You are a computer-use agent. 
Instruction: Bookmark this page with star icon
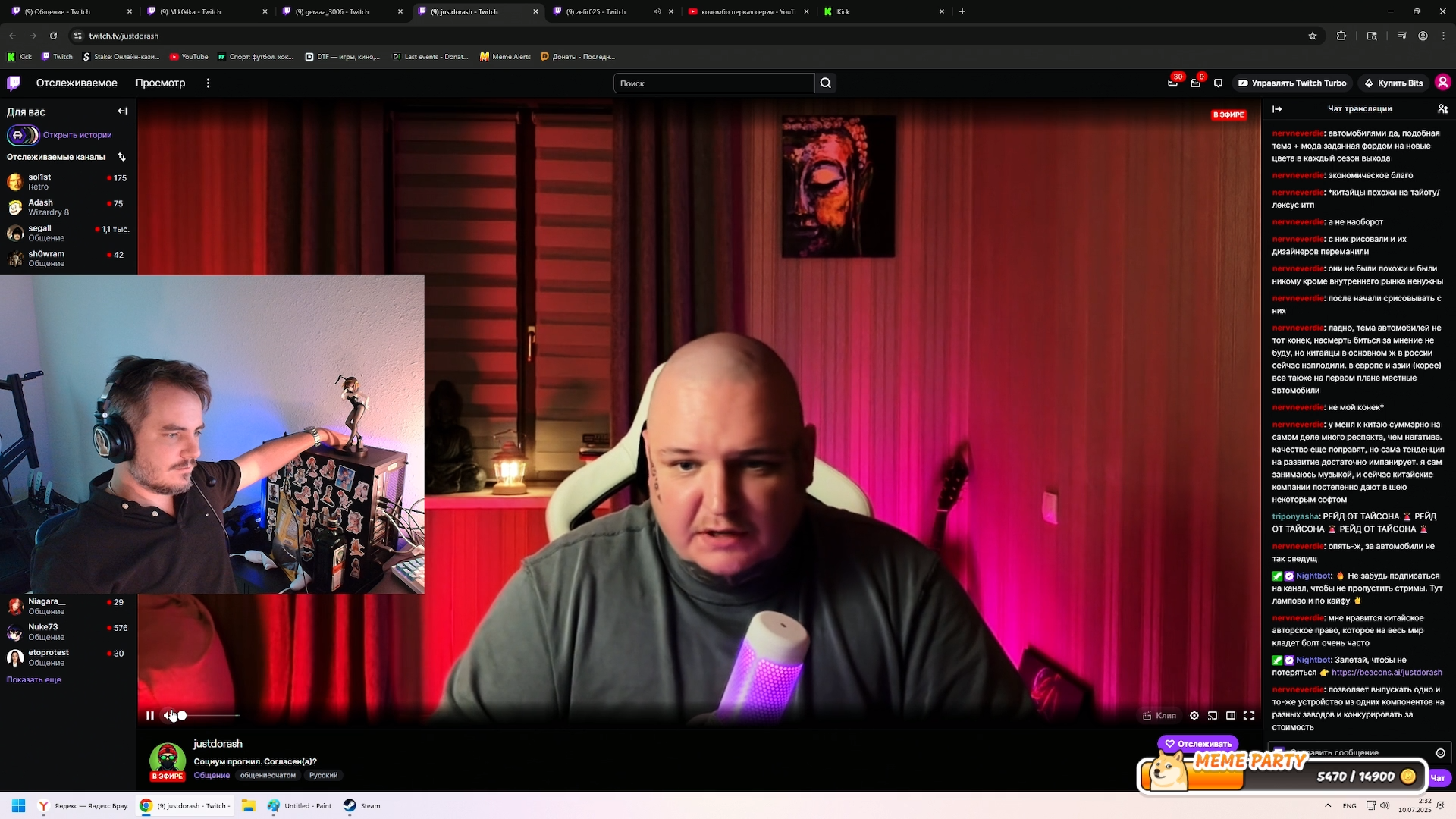[x=1313, y=36]
